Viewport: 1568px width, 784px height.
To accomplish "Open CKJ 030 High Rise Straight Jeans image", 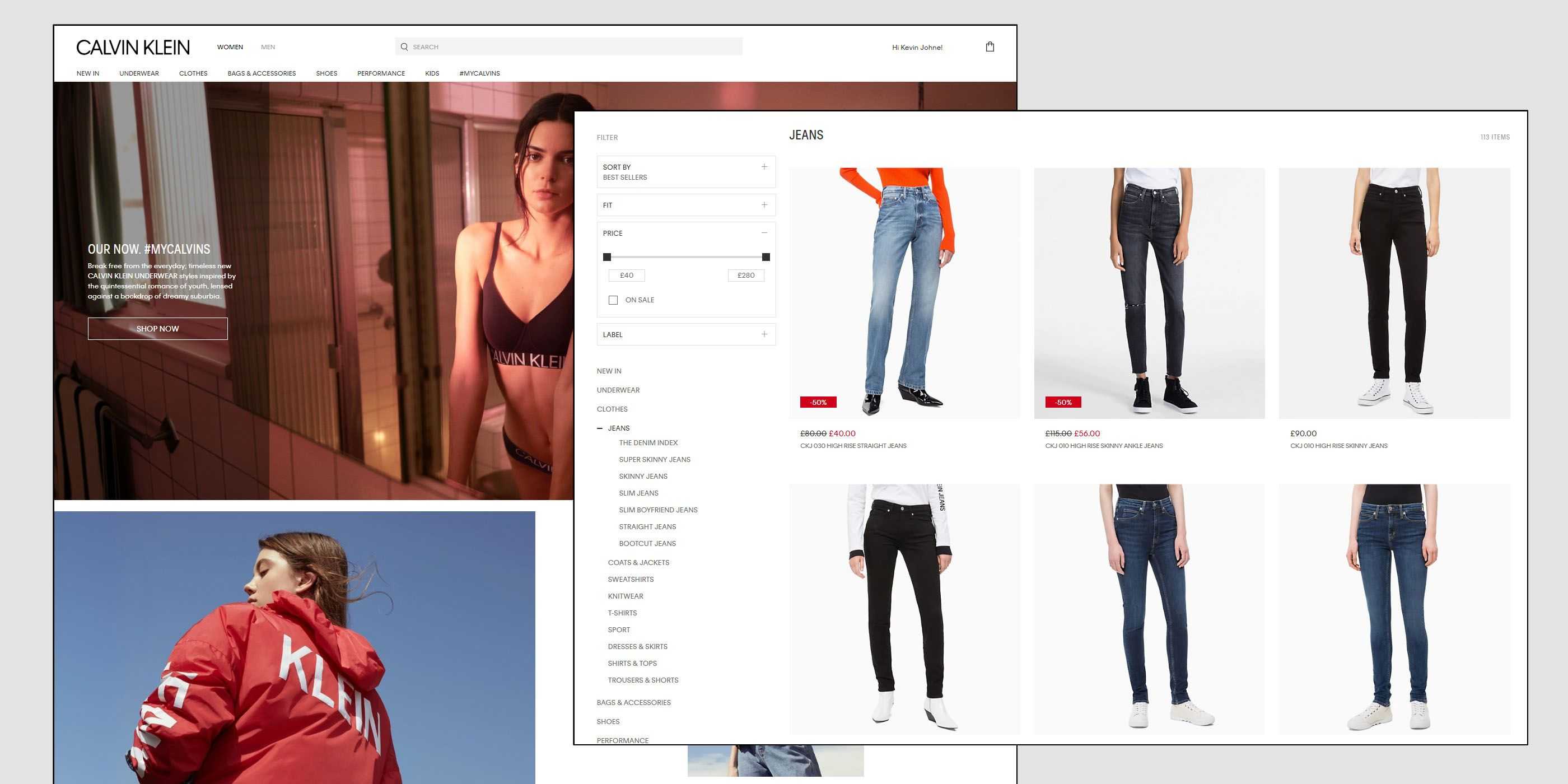I will pyautogui.click(x=904, y=293).
